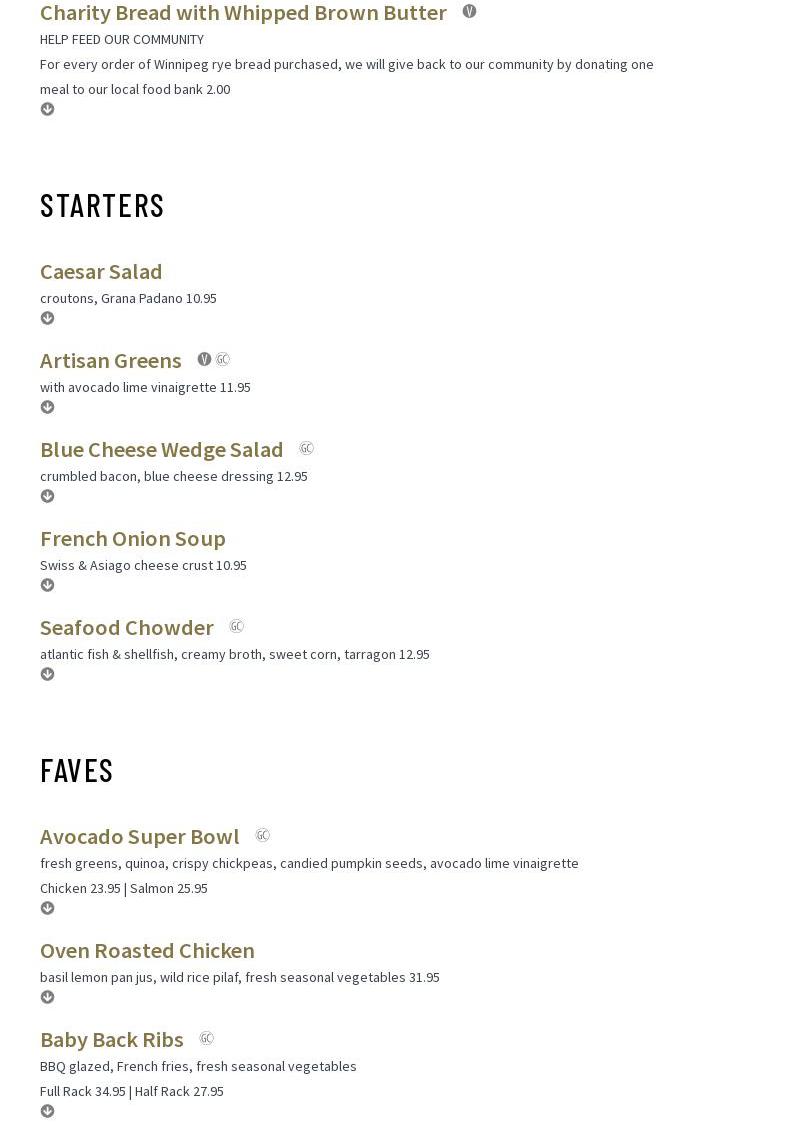Click the vegetarian icon next to Artisan Greens

(x=204, y=359)
